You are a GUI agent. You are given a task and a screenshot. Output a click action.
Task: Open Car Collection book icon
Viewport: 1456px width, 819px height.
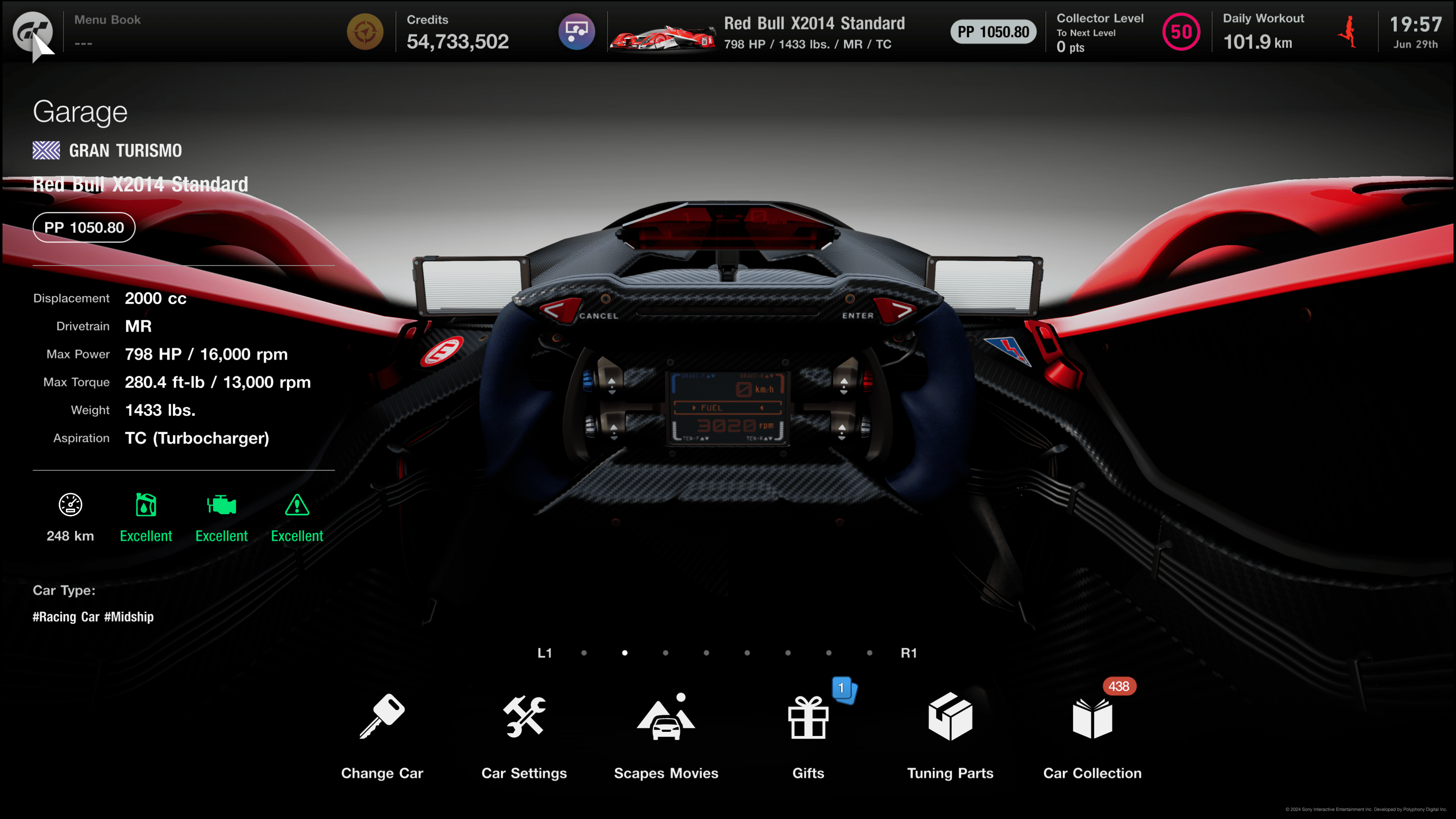[1092, 718]
